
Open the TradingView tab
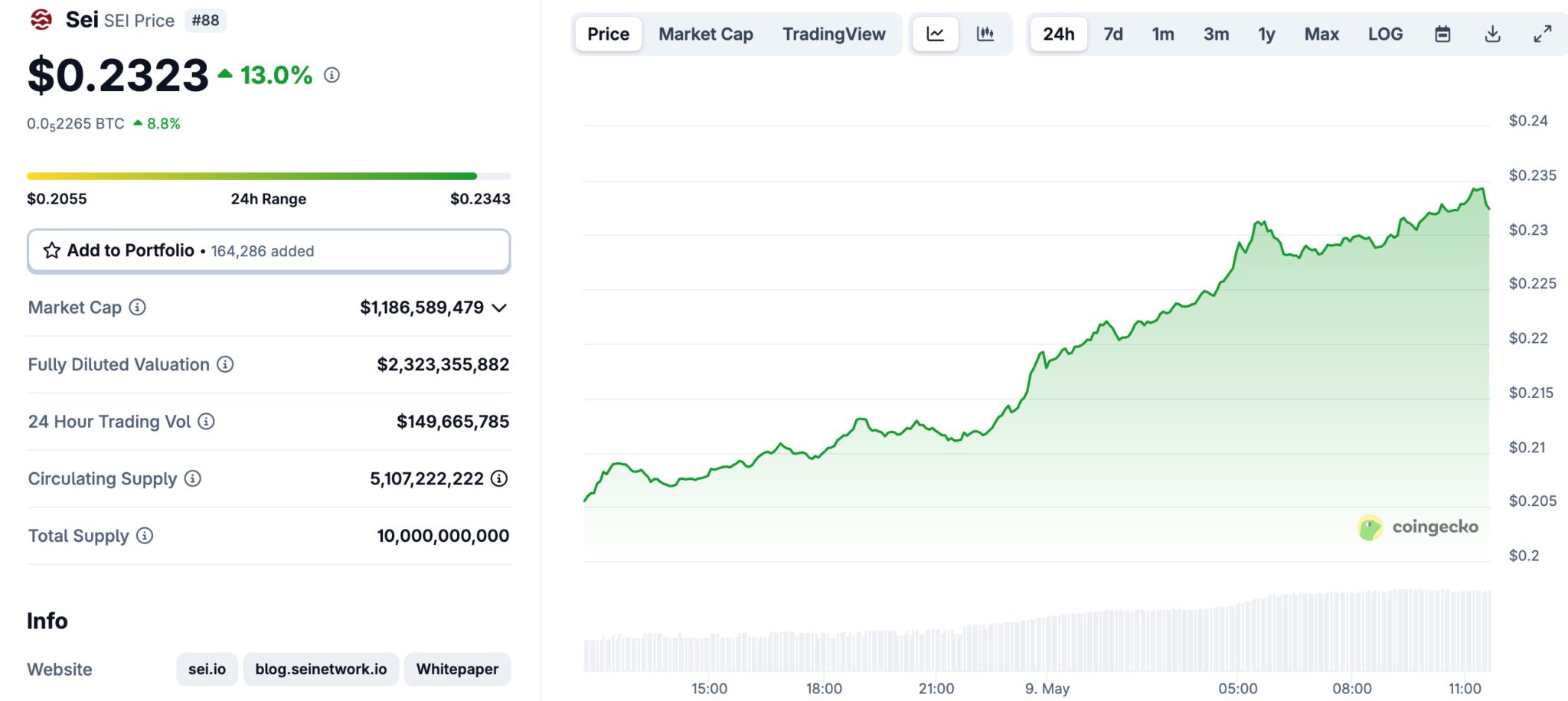pyautogui.click(x=833, y=34)
